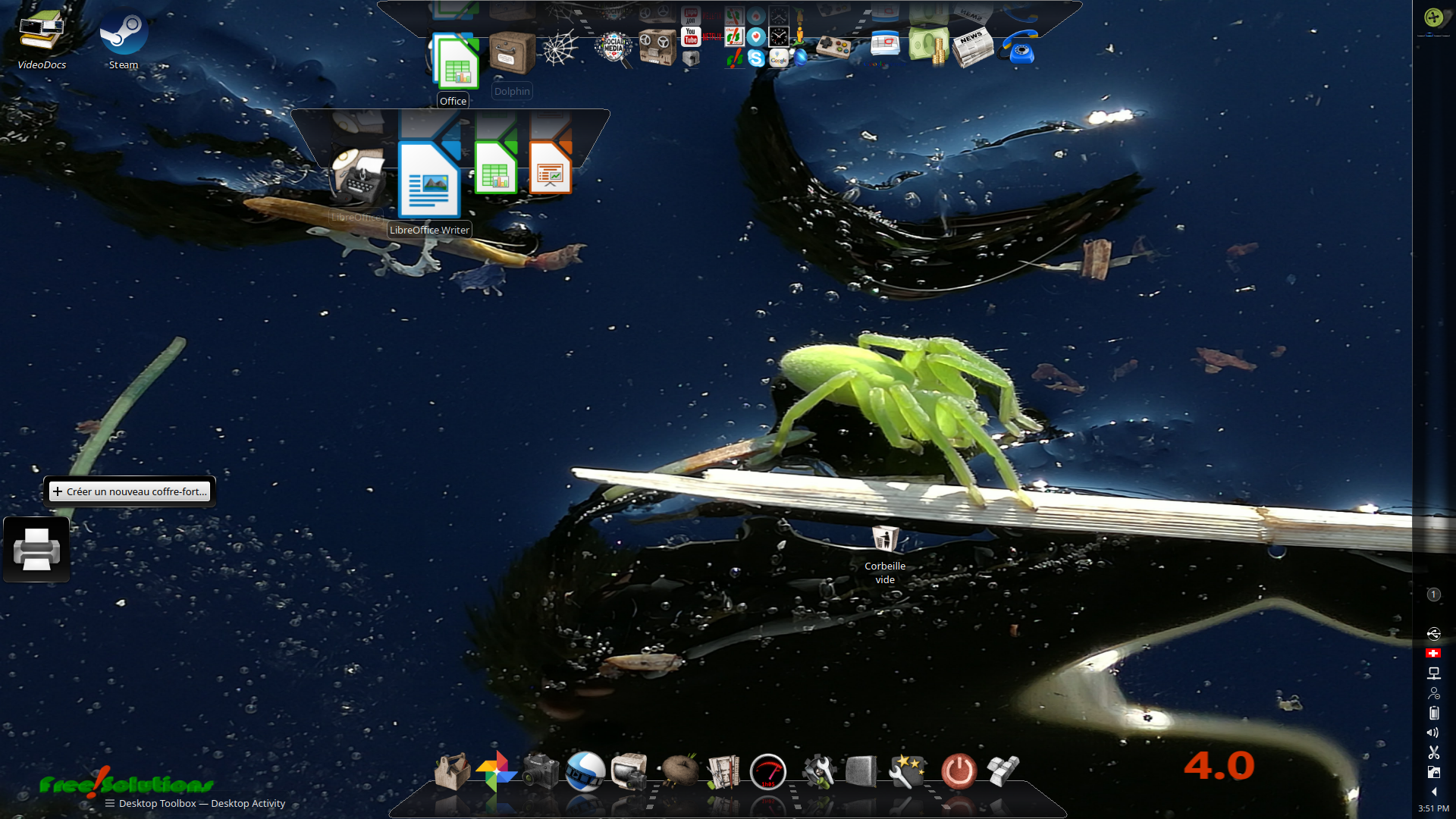Open LibreOffice Impress orange presentation icon
The width and height of the screenshot is (1456, 819).
(x=550, y=168)
